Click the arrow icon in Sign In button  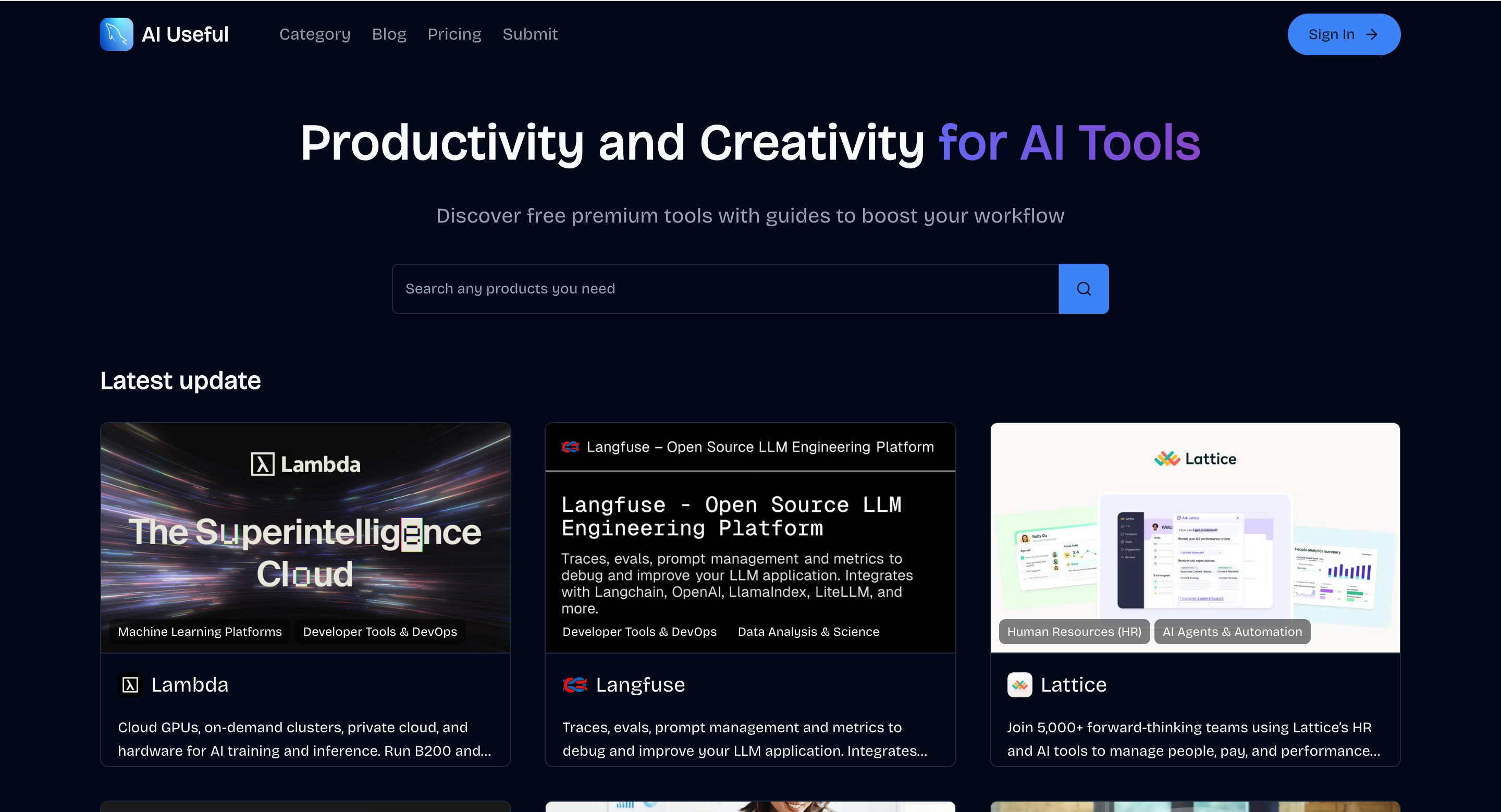[1372, 34]
